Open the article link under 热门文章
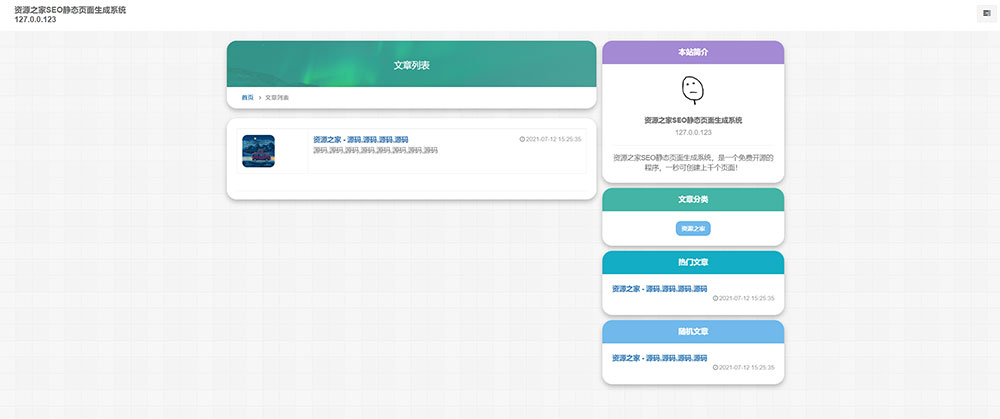Viewport: 1000px width, 419px height. [660, 288]
